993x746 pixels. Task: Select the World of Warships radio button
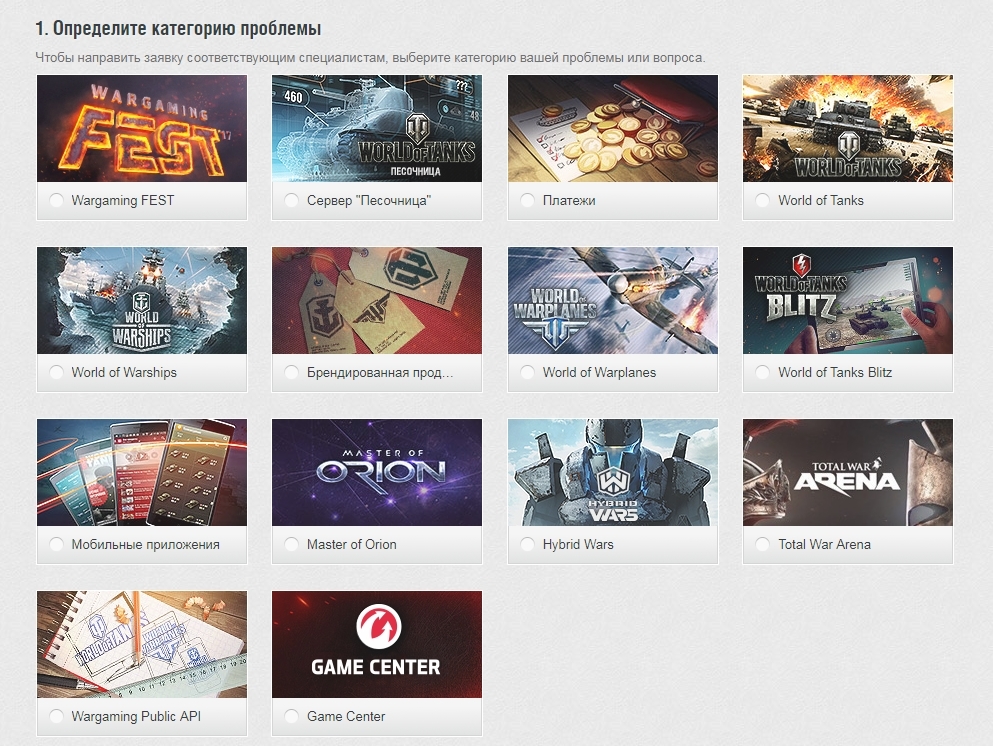(x=56, y=372)
